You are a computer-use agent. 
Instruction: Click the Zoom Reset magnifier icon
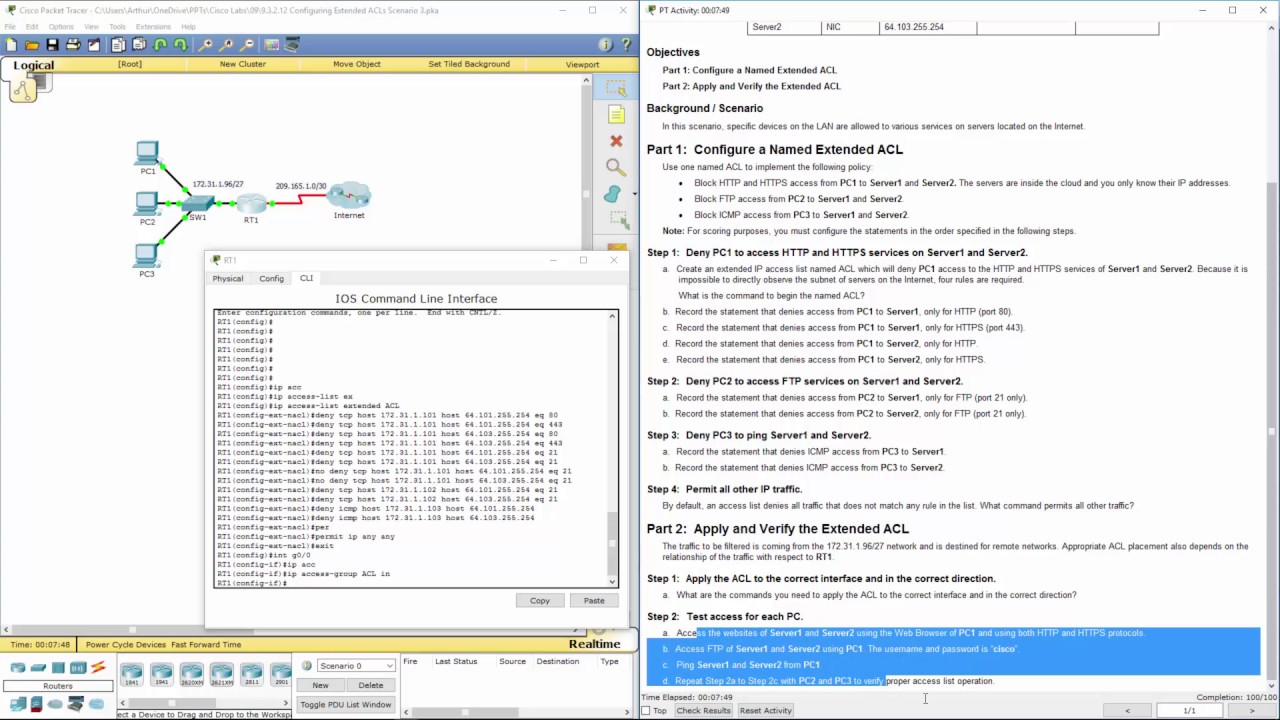tap(226, 45)
